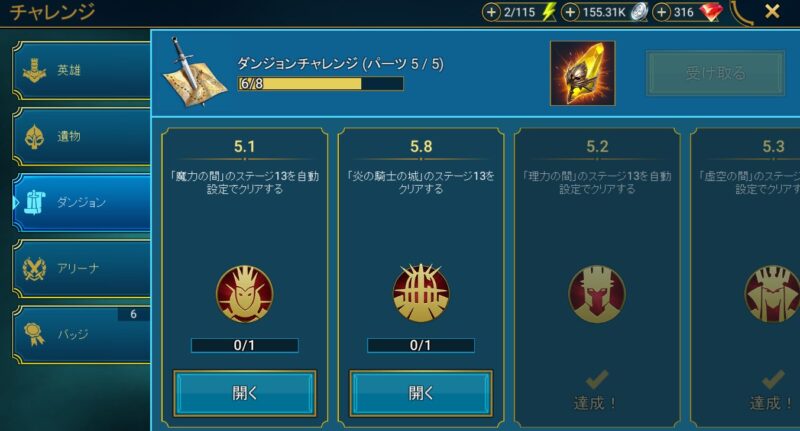800x431 pixels.
Task: Add silver with the plus icon
Action: tap(570, 12)
